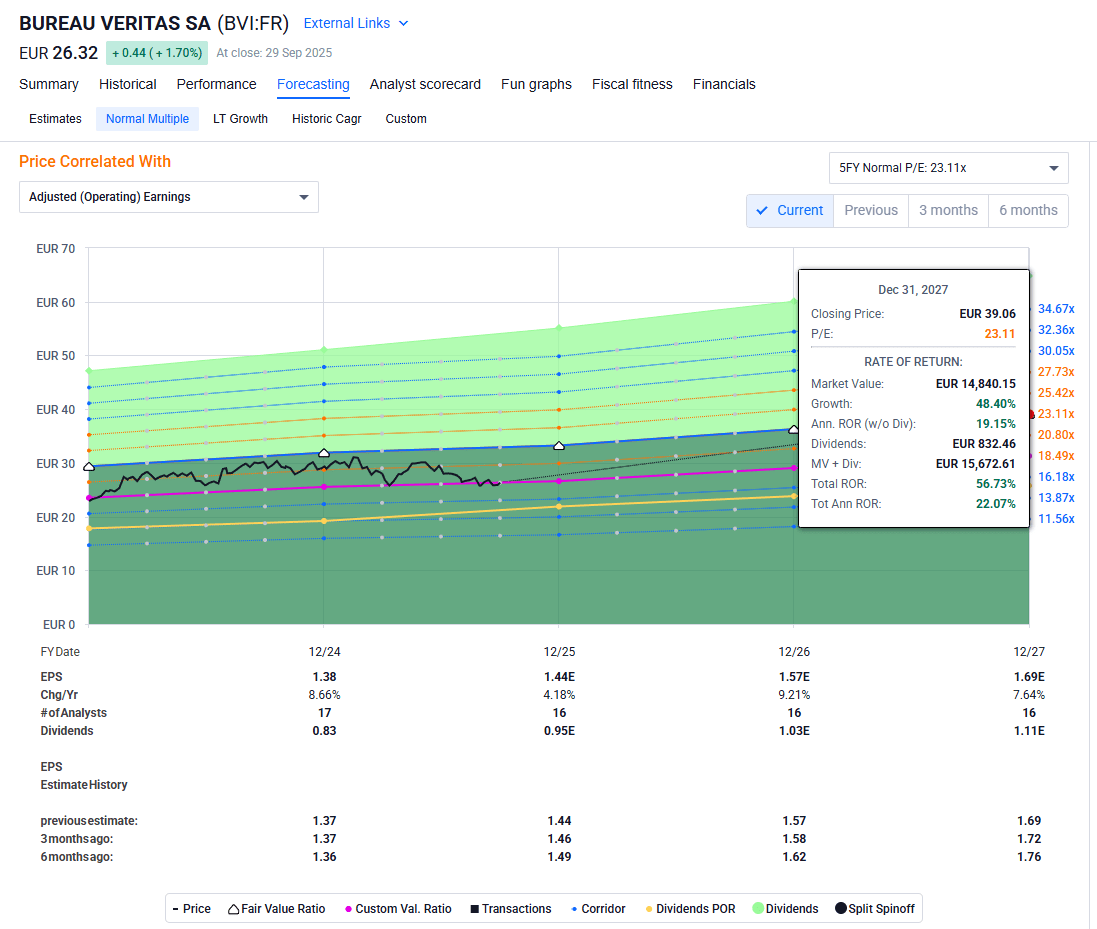The width and height of the screenshot is (1097, 929).
Task: Switch to the Financials tab
Action: pos(724,84)
